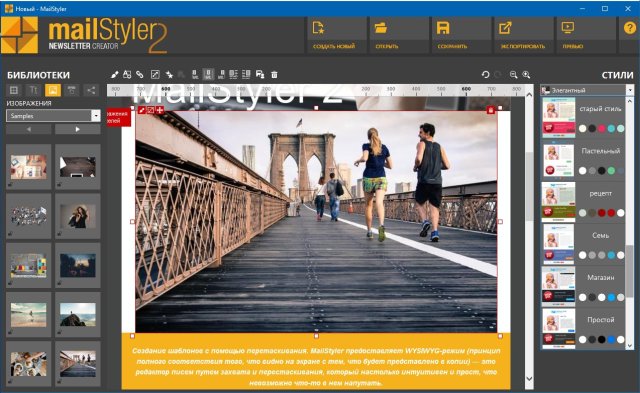The width and height of the screenshot is (640, 393).
Task: Zoom in on the canvas
Action: click(x=527, y=75)
